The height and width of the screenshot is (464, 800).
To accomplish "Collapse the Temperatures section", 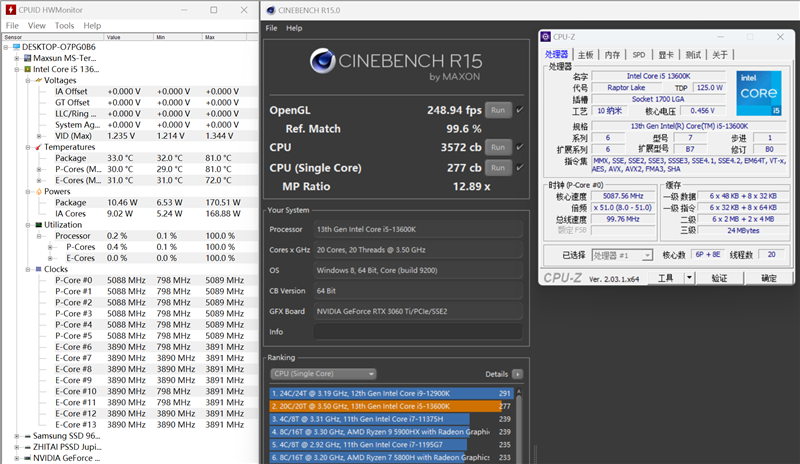I will pos(28,147).
